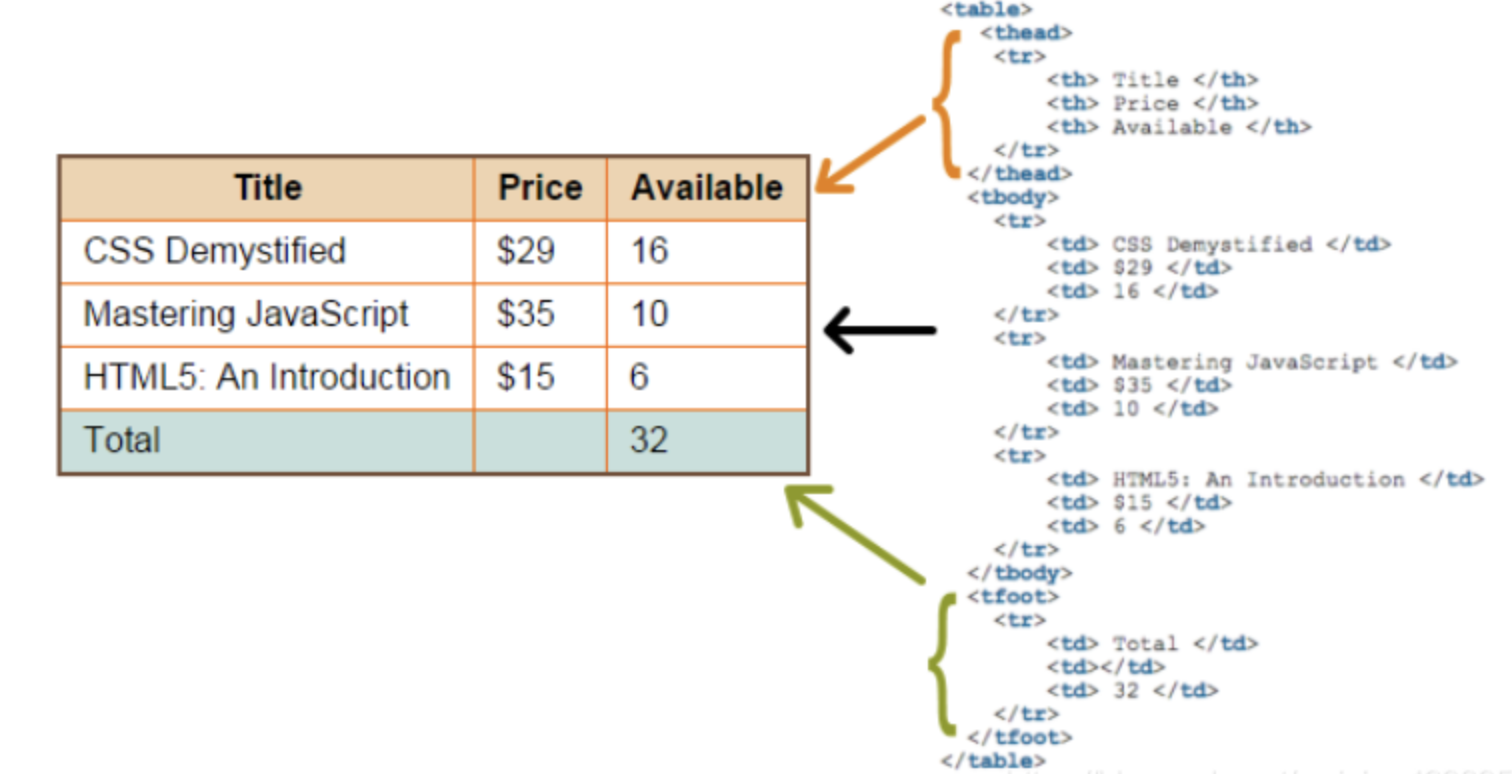The height and width of the screenshot is (774, 1512).
Task: Click the HTML5: An Introduction cell
Action: pyautogui.click(x=267, y=378)
